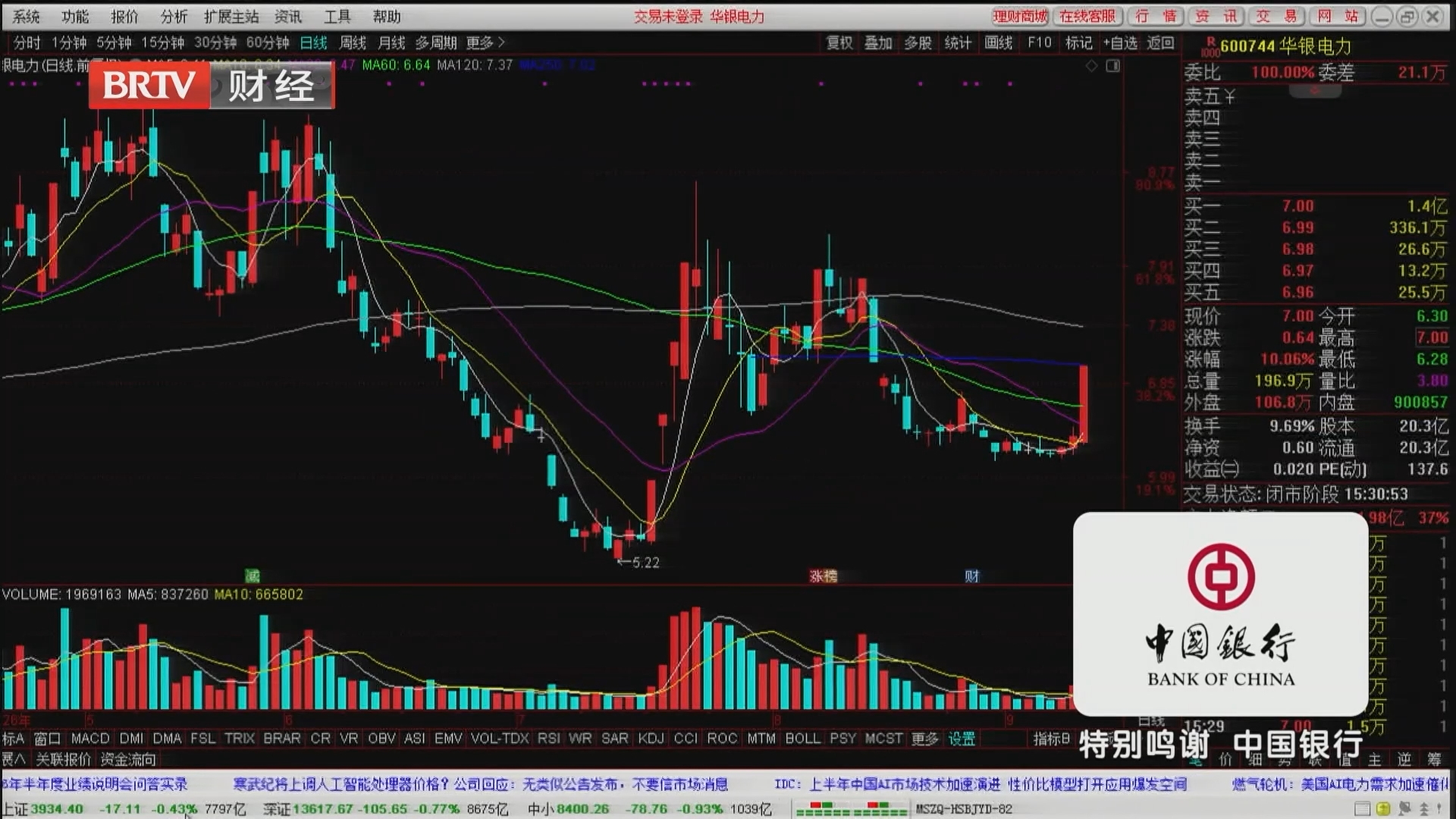1456x819 pixels.
Task: Select the 日线 daily period tab
Action: (313, 43)
